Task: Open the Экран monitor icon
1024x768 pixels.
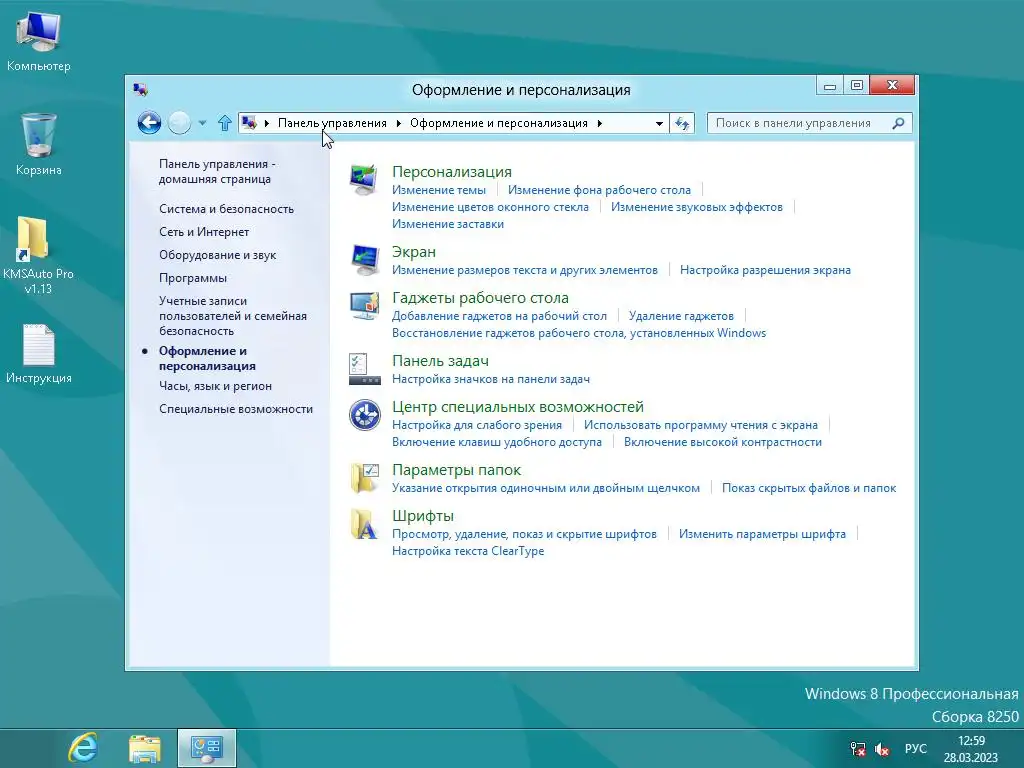Action: coord(364,261)
